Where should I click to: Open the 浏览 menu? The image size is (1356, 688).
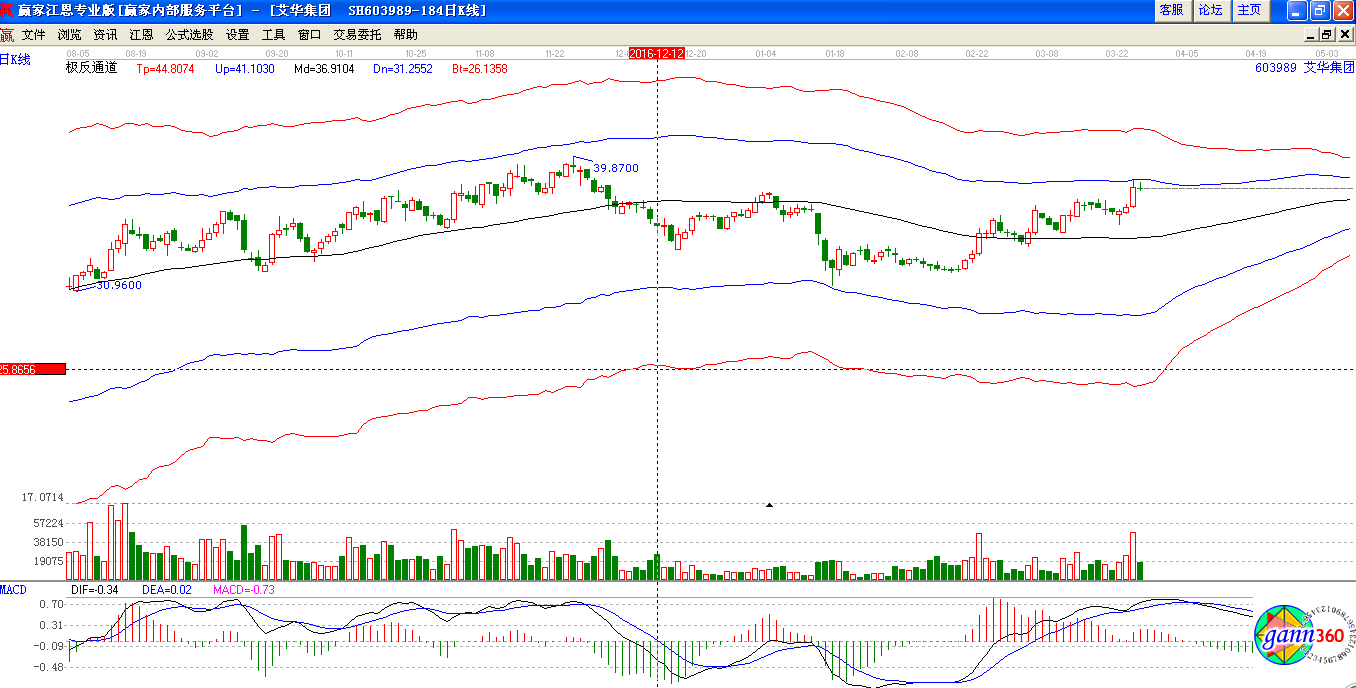click(x=69, y=34)
